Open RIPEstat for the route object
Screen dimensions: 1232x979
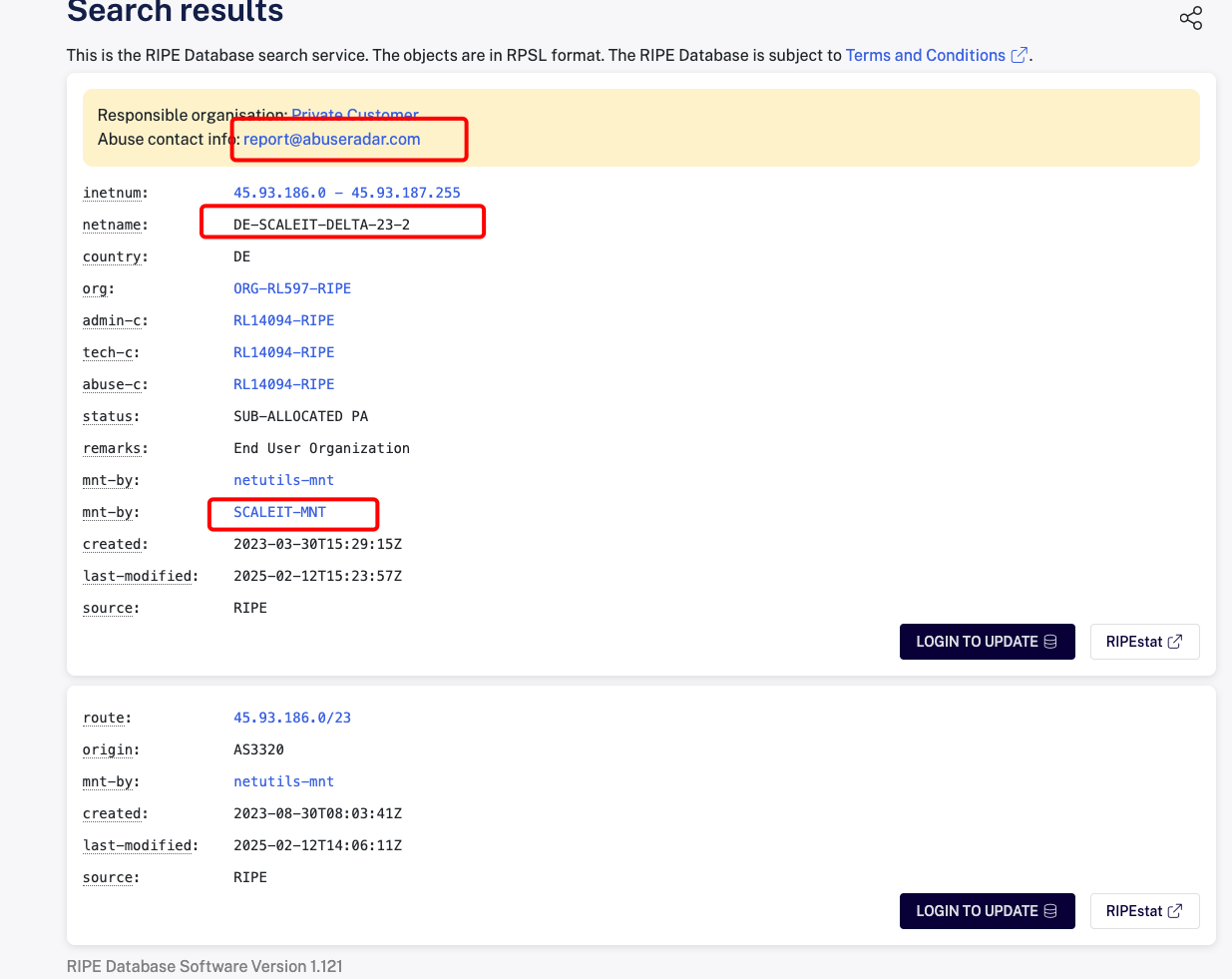[x=1144, y=911]
